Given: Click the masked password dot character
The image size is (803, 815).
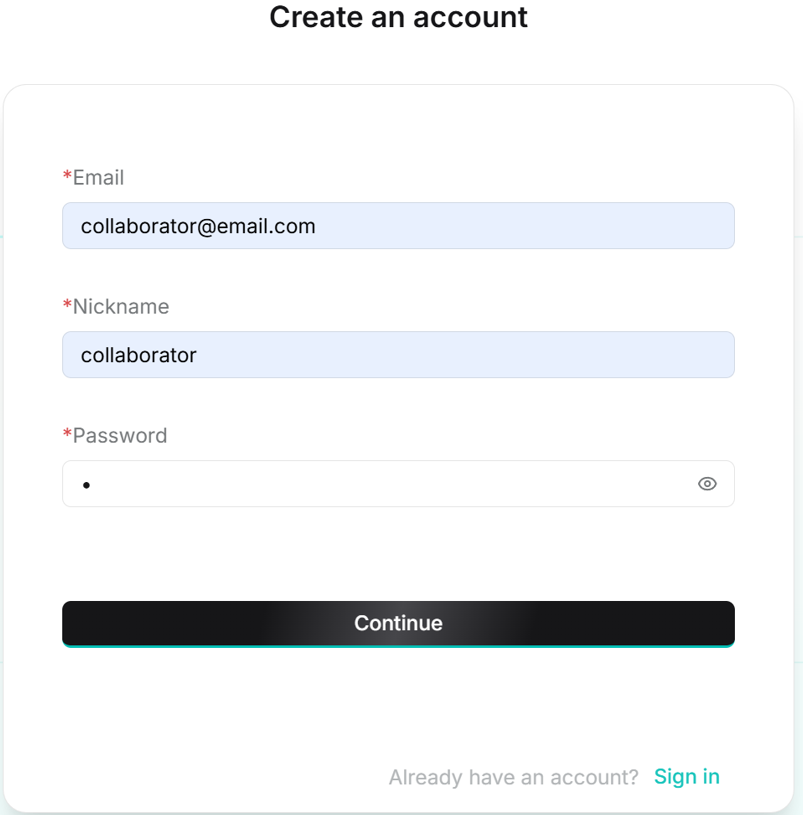Looking at the screenshot, I should [86, 485].
